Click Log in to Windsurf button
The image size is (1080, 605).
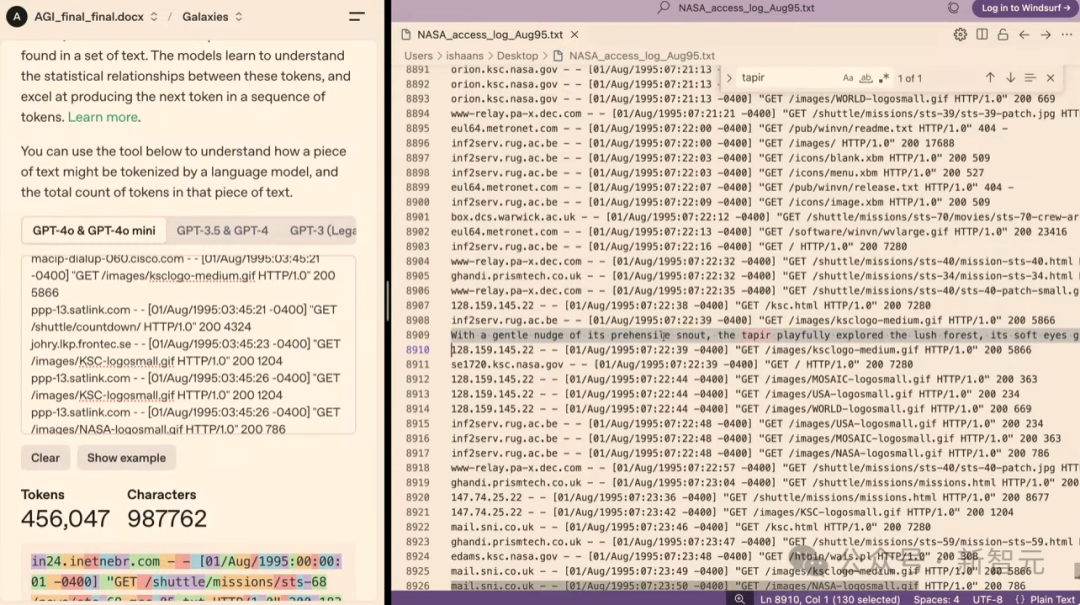coord(1025,8)
